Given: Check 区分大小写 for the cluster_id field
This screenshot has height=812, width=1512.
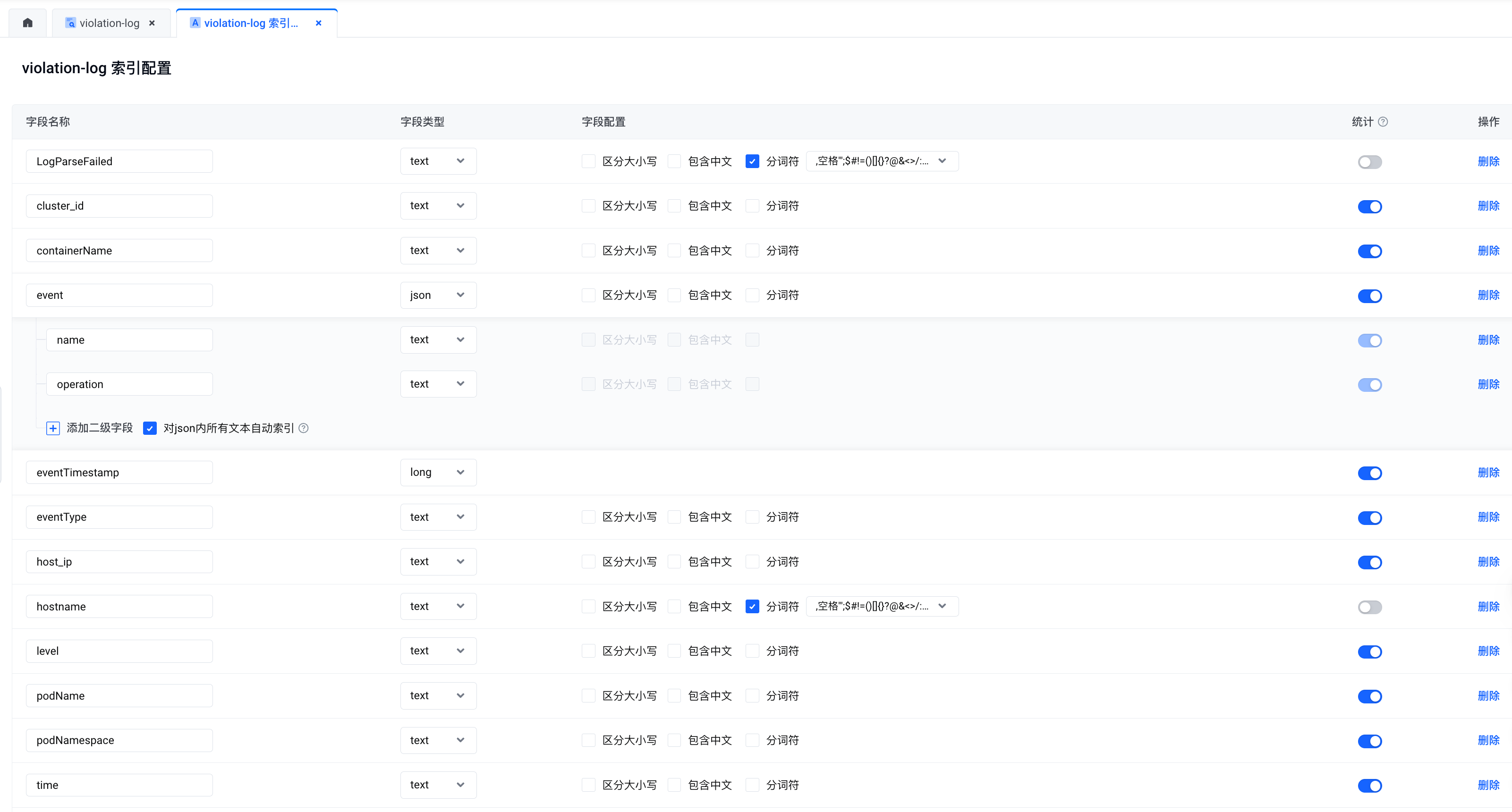Looking at the screenshot, I should [x=588, y=206].
